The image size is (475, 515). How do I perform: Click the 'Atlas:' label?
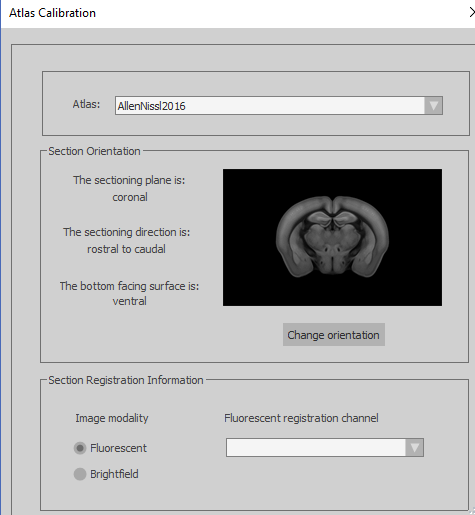86,104
